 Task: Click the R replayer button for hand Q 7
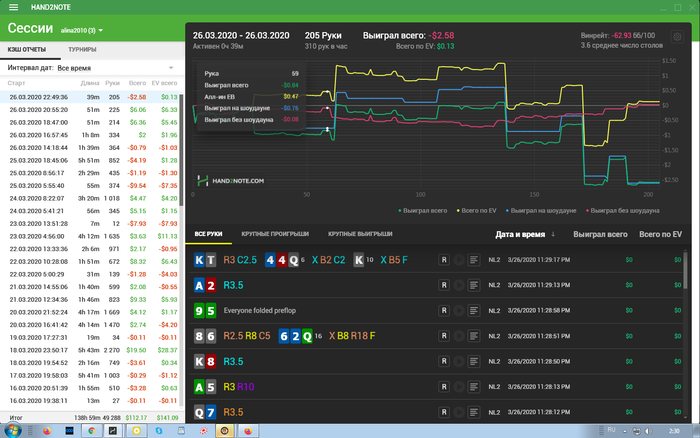(444, 412)
